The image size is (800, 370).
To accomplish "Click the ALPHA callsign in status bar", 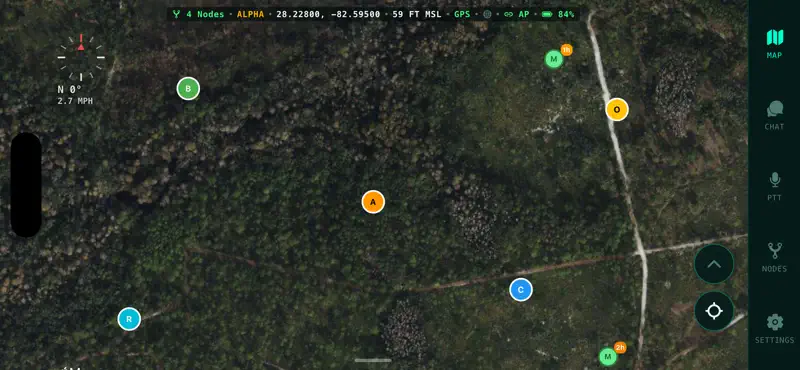I will point(251,14).
